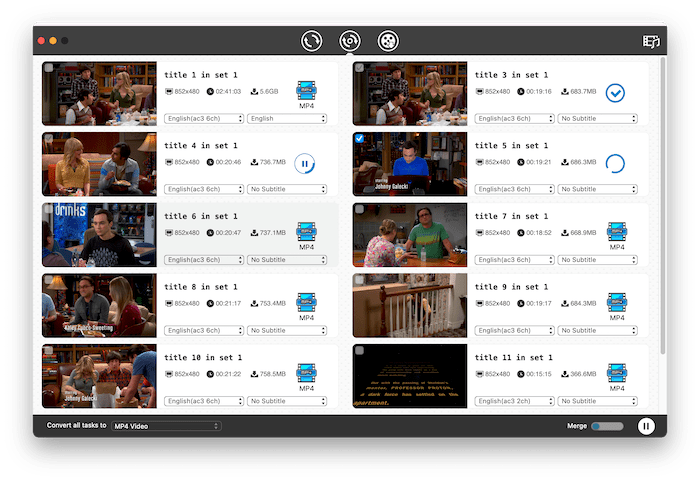Switch to the disc ripping tab
The width and height of the screenshot is (700, 481).
click(x=349, y=41)
